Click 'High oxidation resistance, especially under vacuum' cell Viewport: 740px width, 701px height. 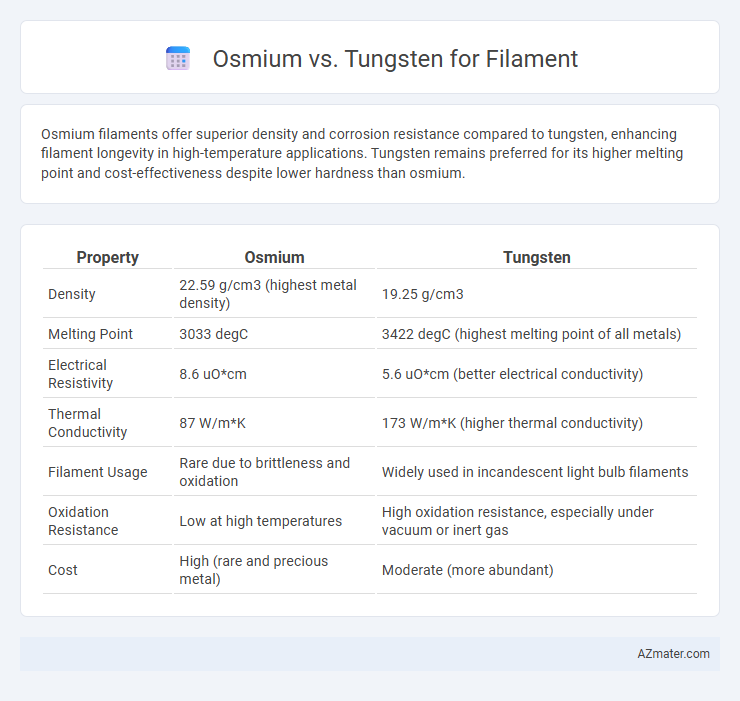[x=537, y=521]
